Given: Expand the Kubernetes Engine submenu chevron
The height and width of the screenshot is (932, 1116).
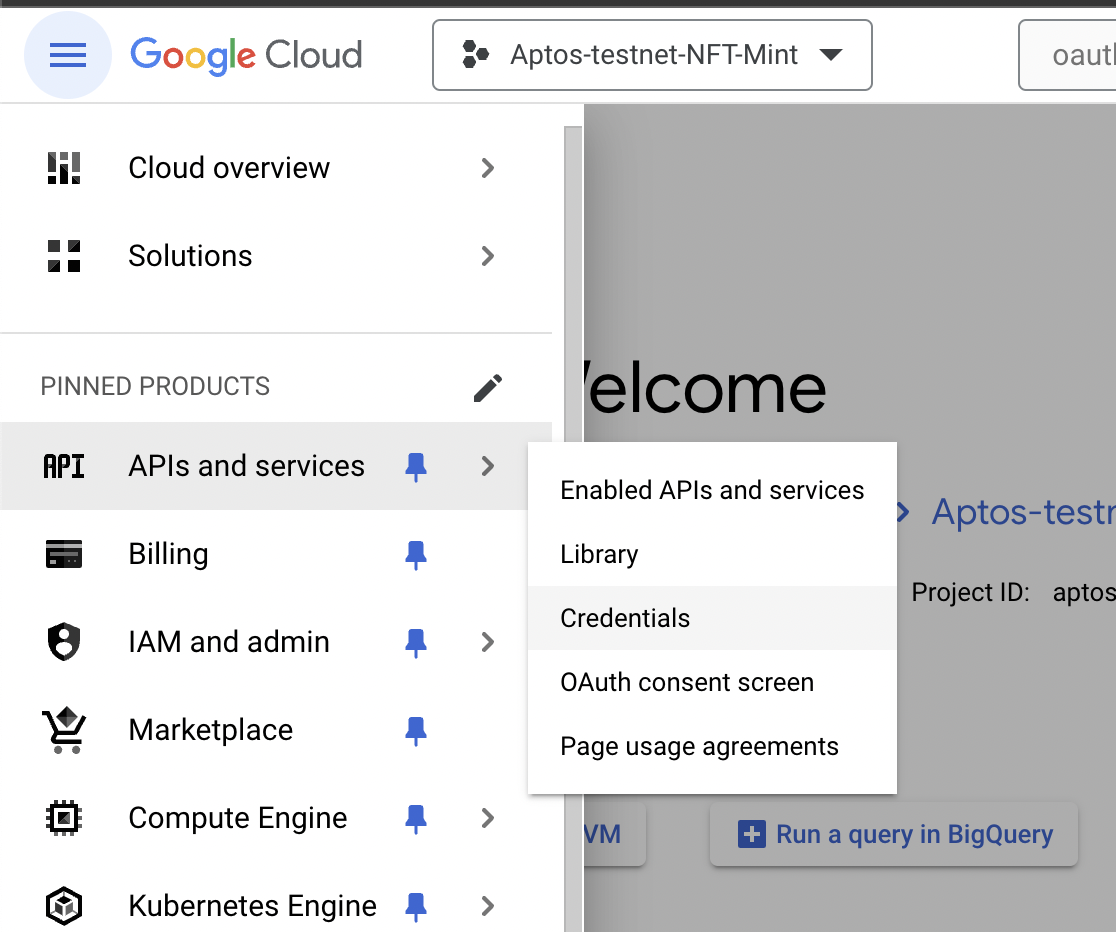Looking at the screenshot, I should click(488, 906).
